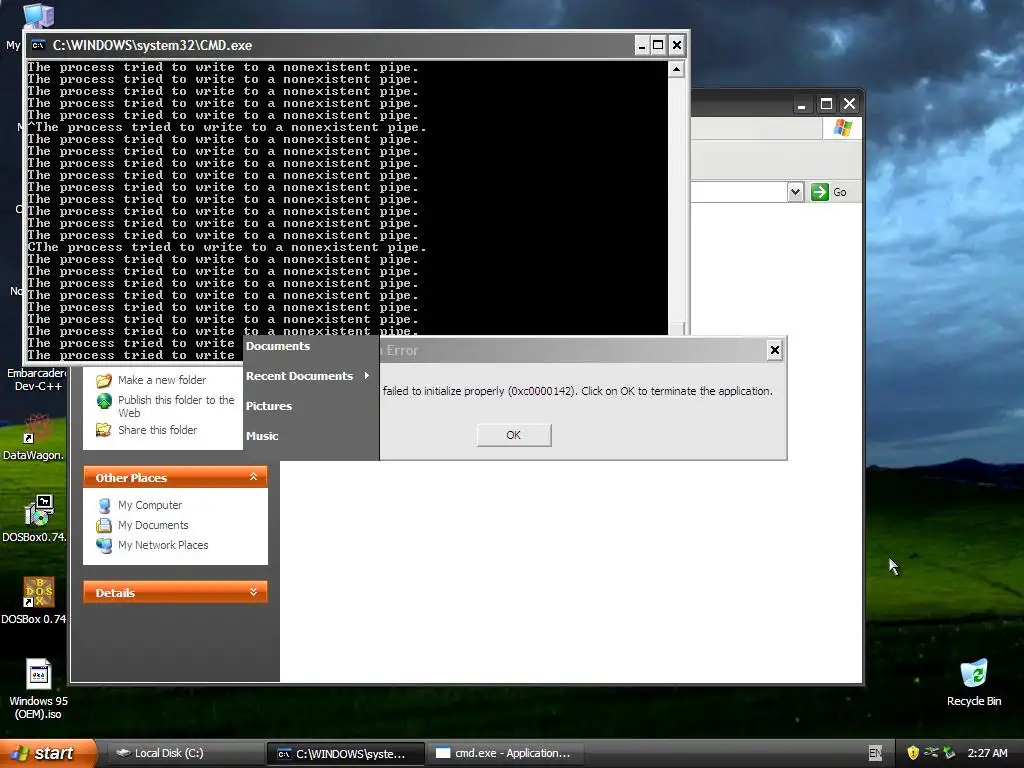The image size is (1024, 768).
Task: Select Documents menu entry
Action: coord(278,346)
